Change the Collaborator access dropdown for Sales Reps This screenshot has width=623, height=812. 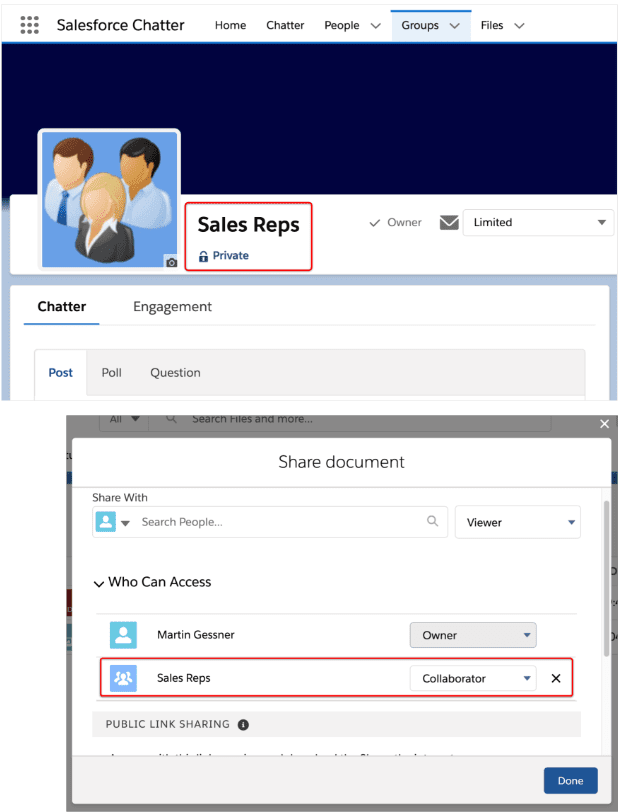[x=472, y=679]
